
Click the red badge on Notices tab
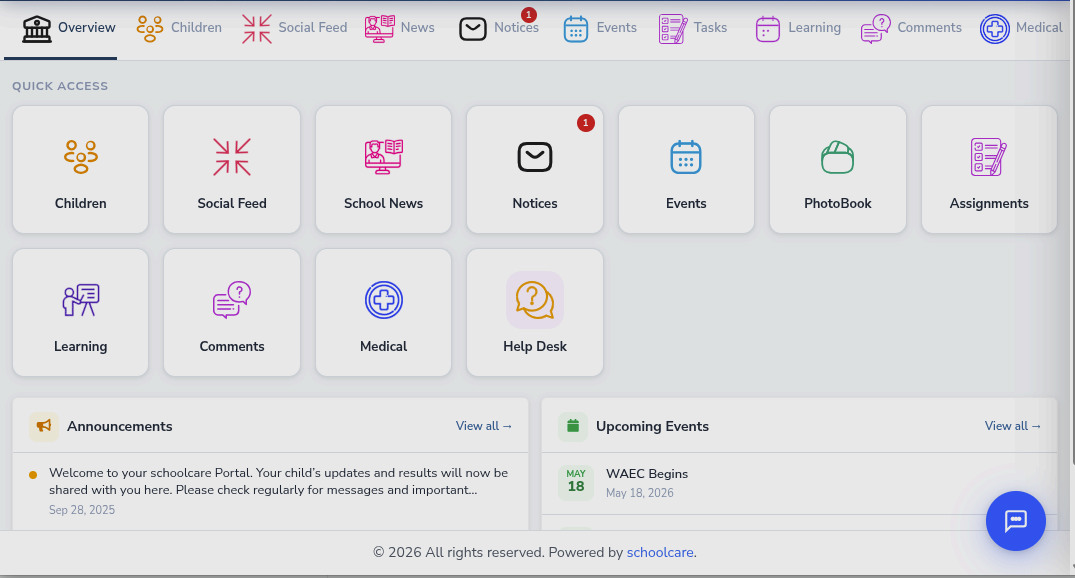pyautogui.click(x=529, y=14)
